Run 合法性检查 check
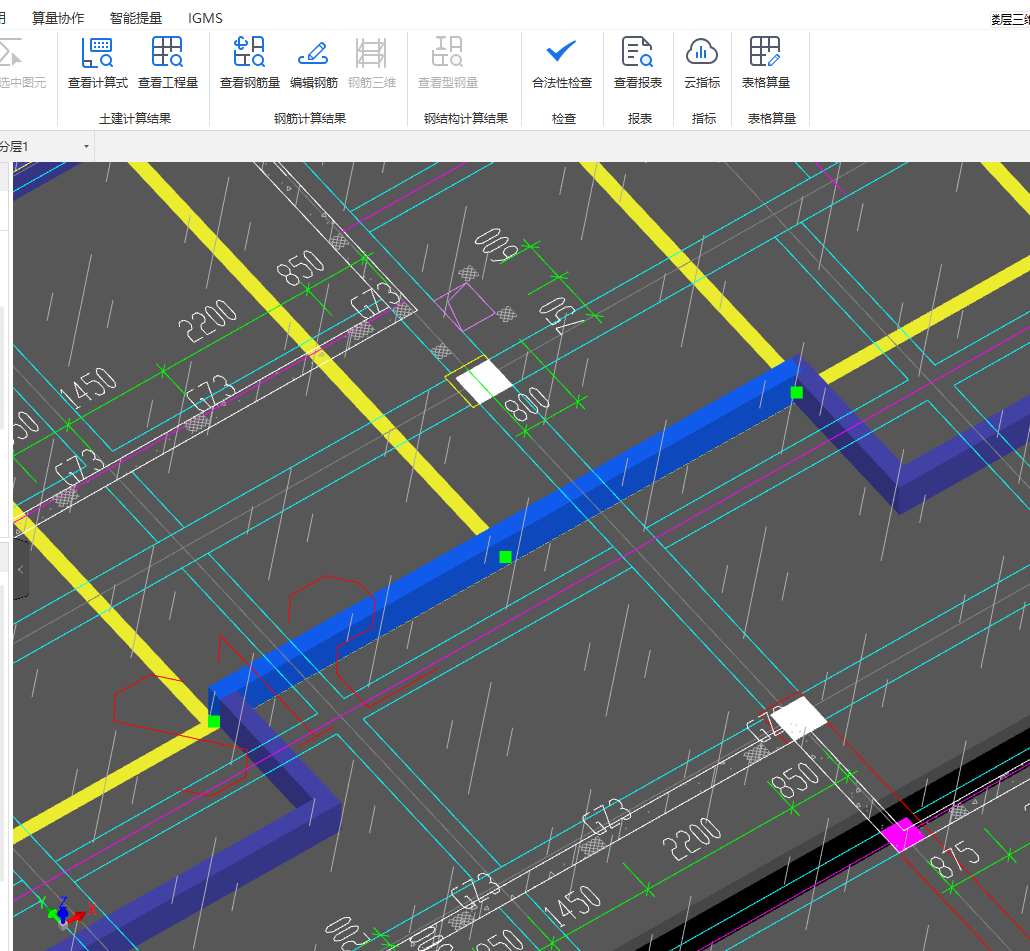 (562, 62)
